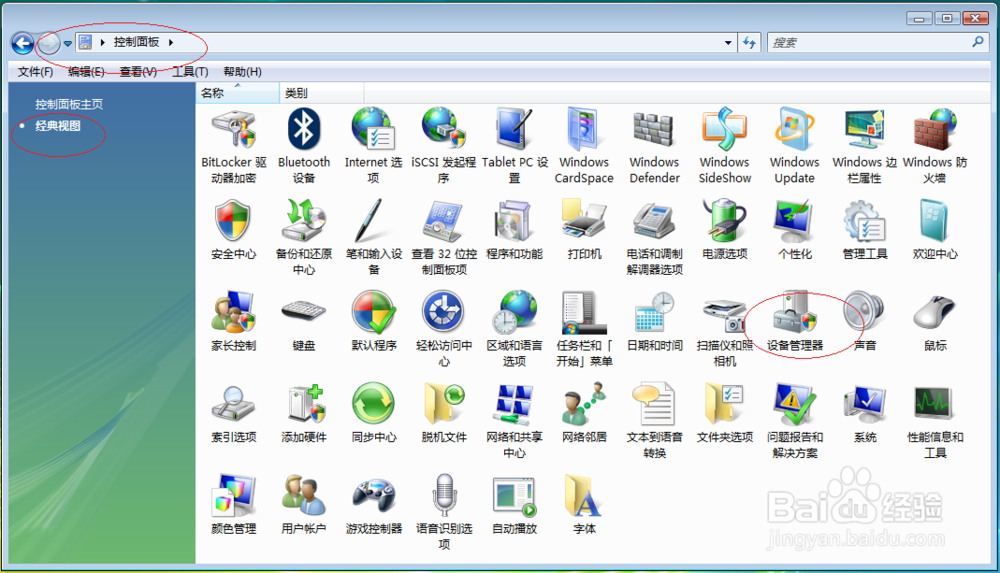
Task: Open 系统 icon
Action: [x=865, y=405]
